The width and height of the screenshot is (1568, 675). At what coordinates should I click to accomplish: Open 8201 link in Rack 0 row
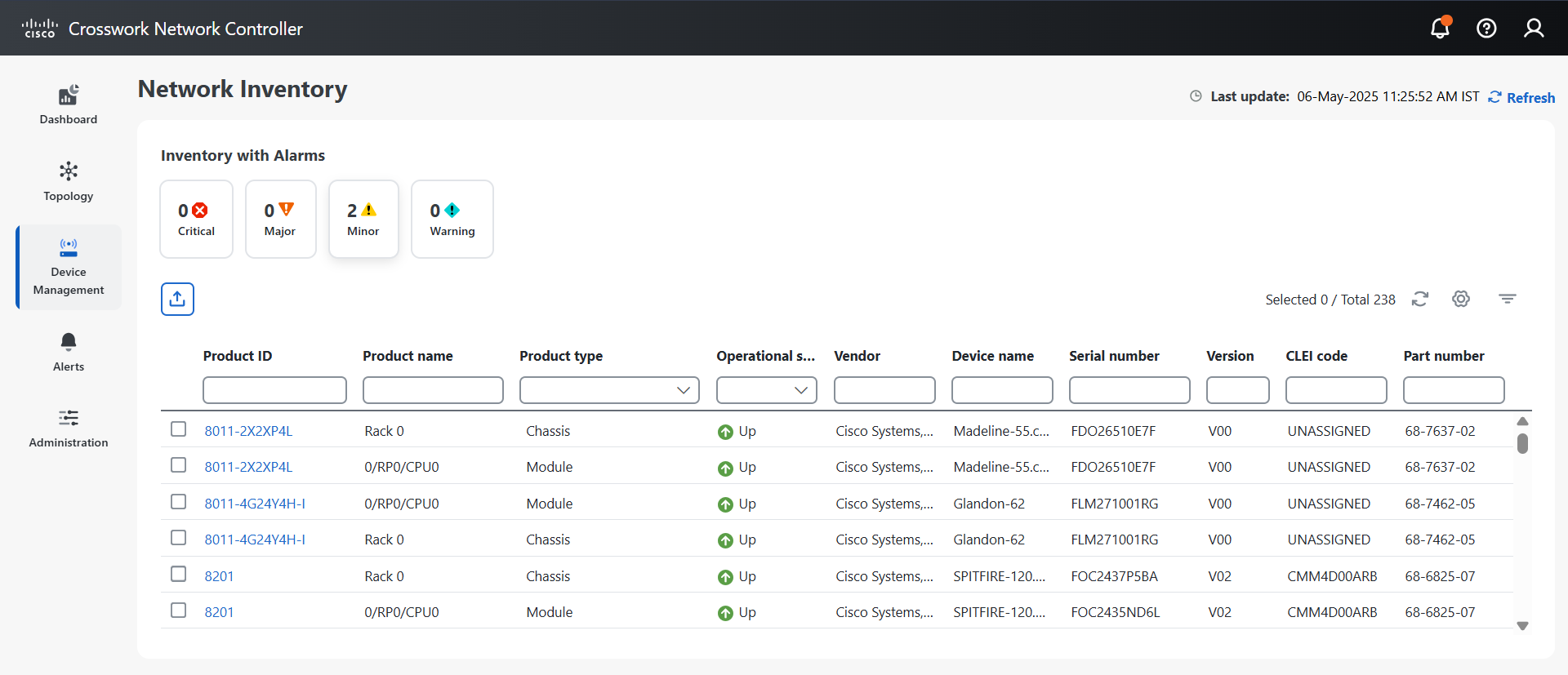click(x=219, y=576)
